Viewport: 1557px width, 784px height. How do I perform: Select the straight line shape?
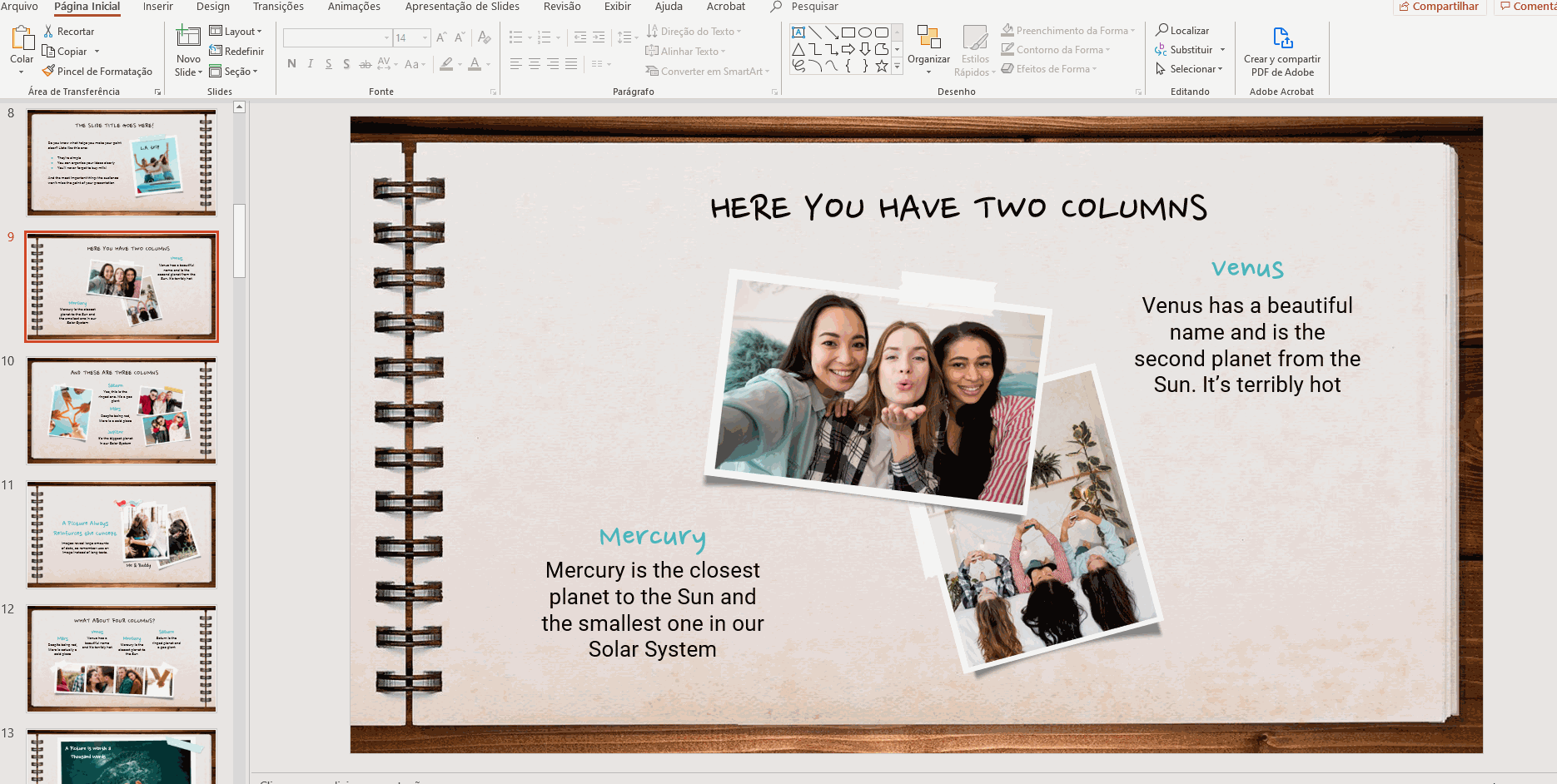click(815, 32)
